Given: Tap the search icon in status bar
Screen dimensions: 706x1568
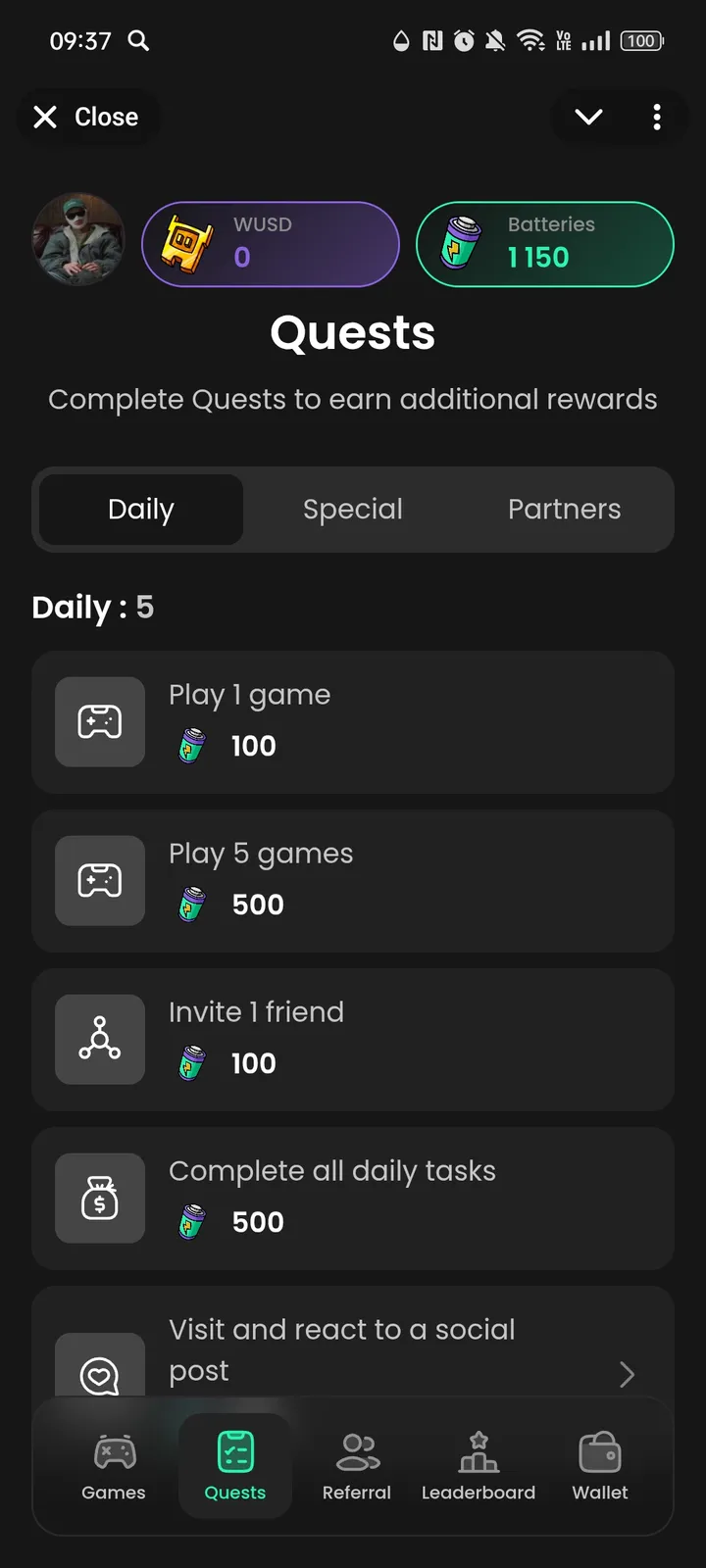Looking at the screenshot, I should [x=139, y=40].
